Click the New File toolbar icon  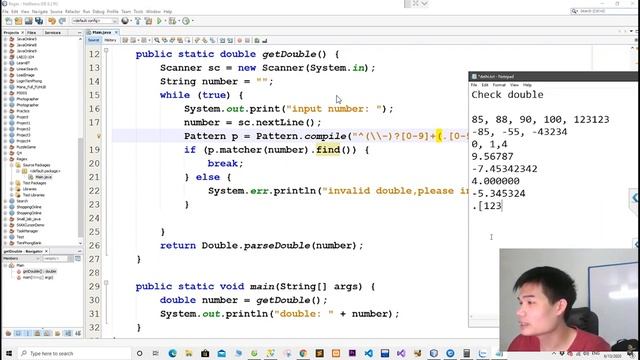(x=9, y=21)
